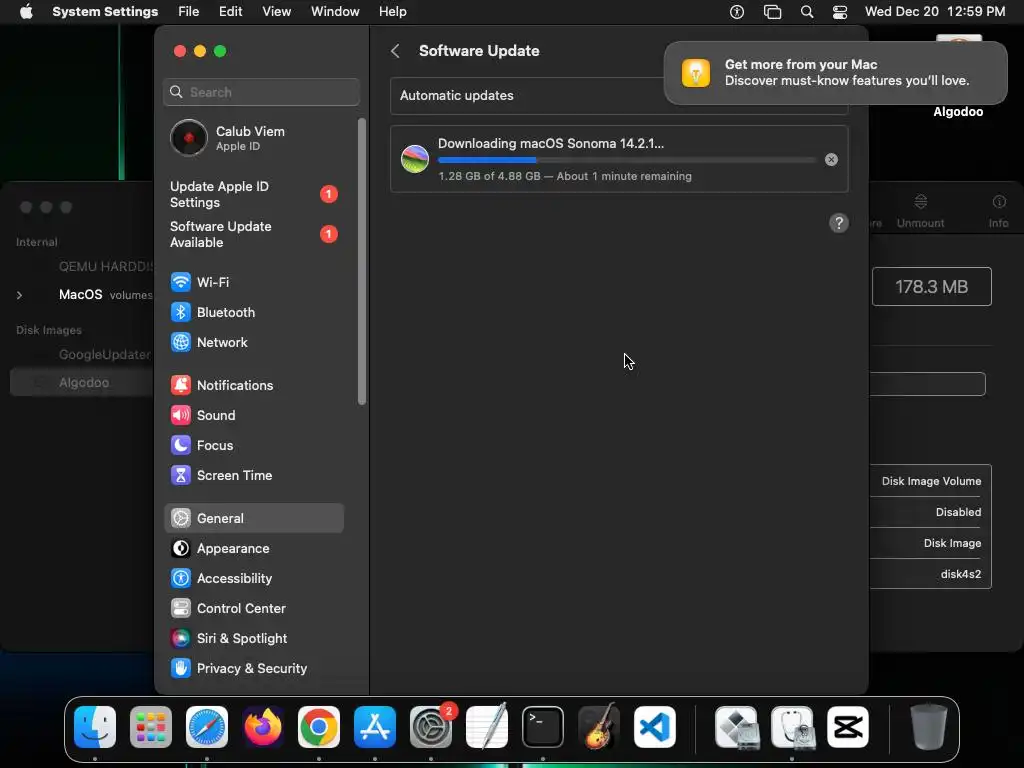Open CapCut from the Dock
The image size is (1024, 768).
click(x=848, y=727)
